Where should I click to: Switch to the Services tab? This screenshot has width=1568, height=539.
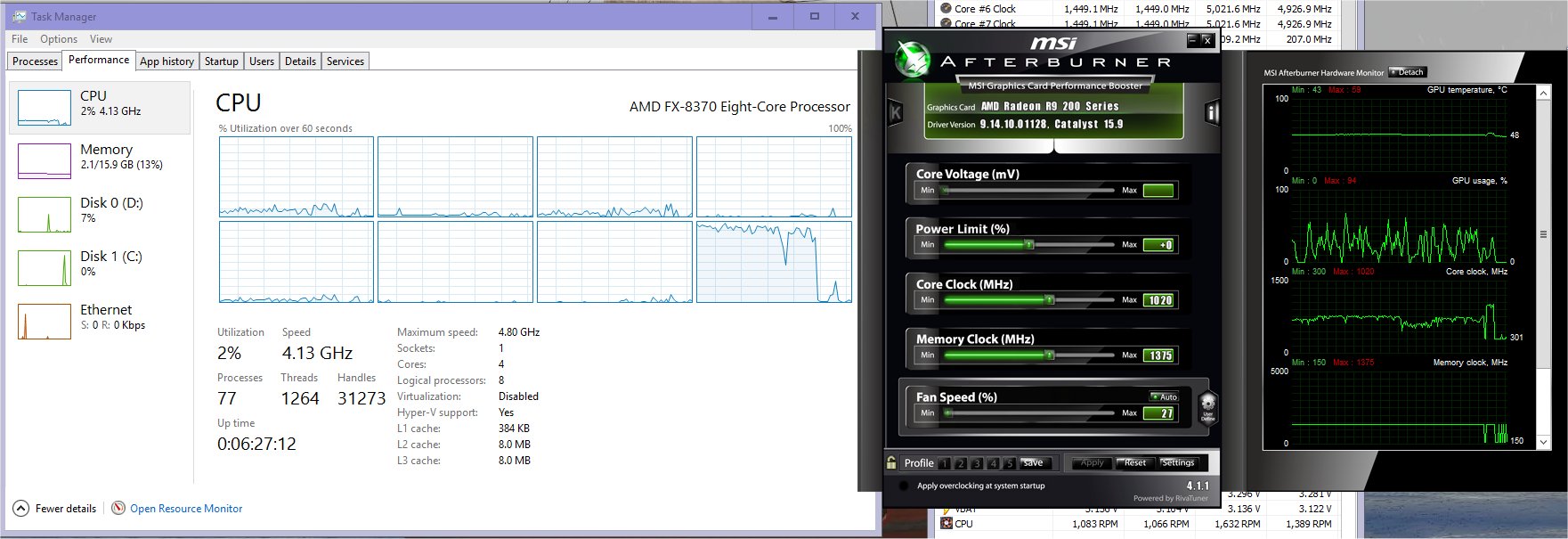click(x=345, y=61)
